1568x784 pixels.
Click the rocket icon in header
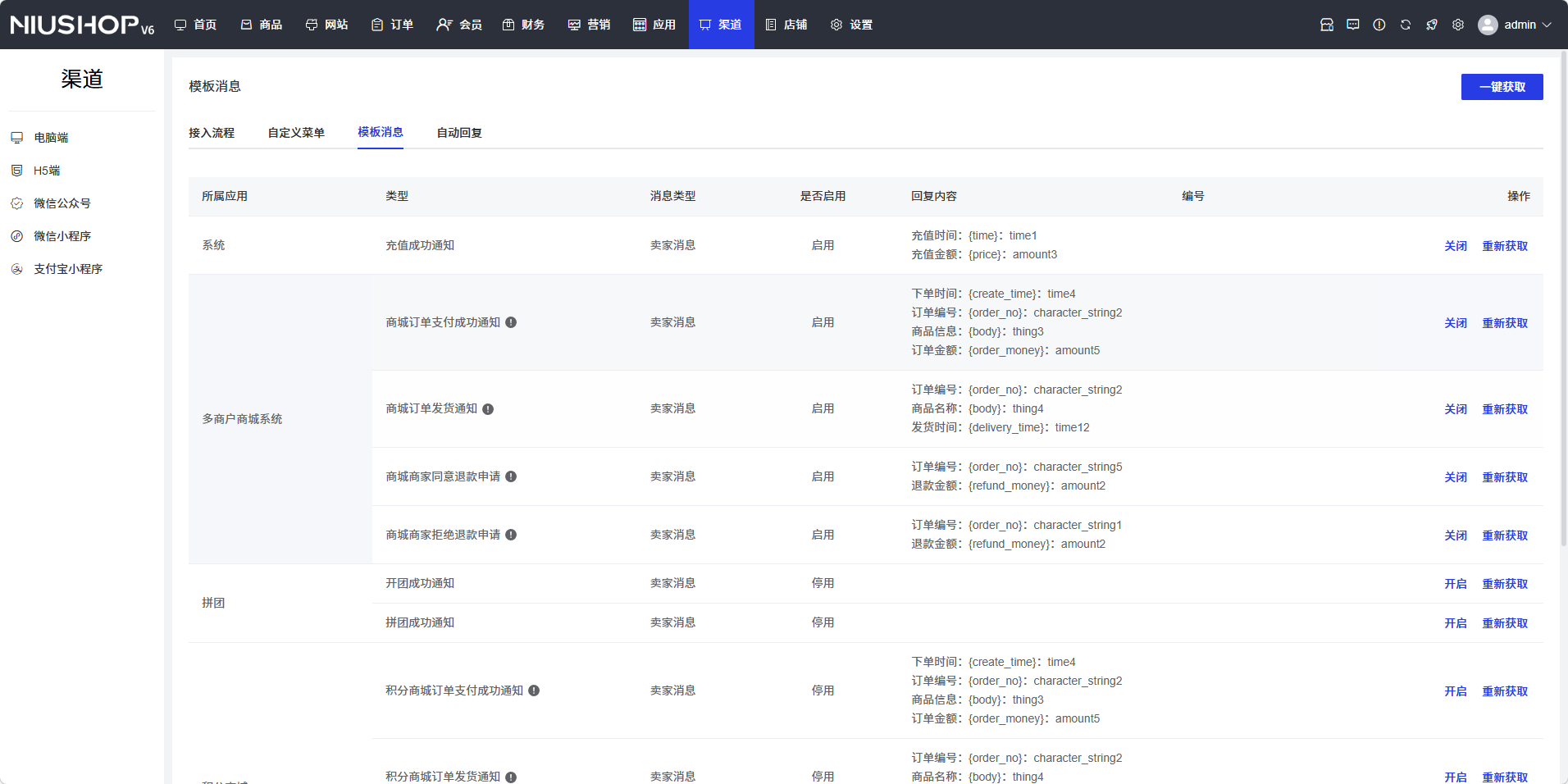point(1432,25)
